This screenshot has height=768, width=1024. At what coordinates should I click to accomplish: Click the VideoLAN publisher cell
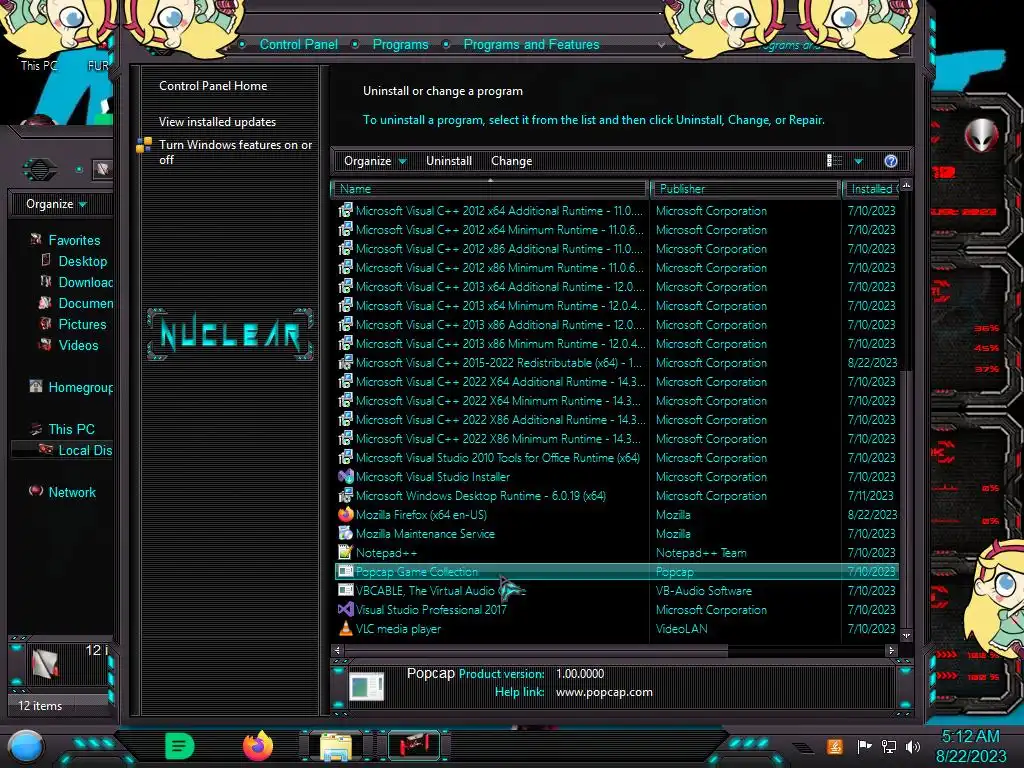(x=681, y=629)
